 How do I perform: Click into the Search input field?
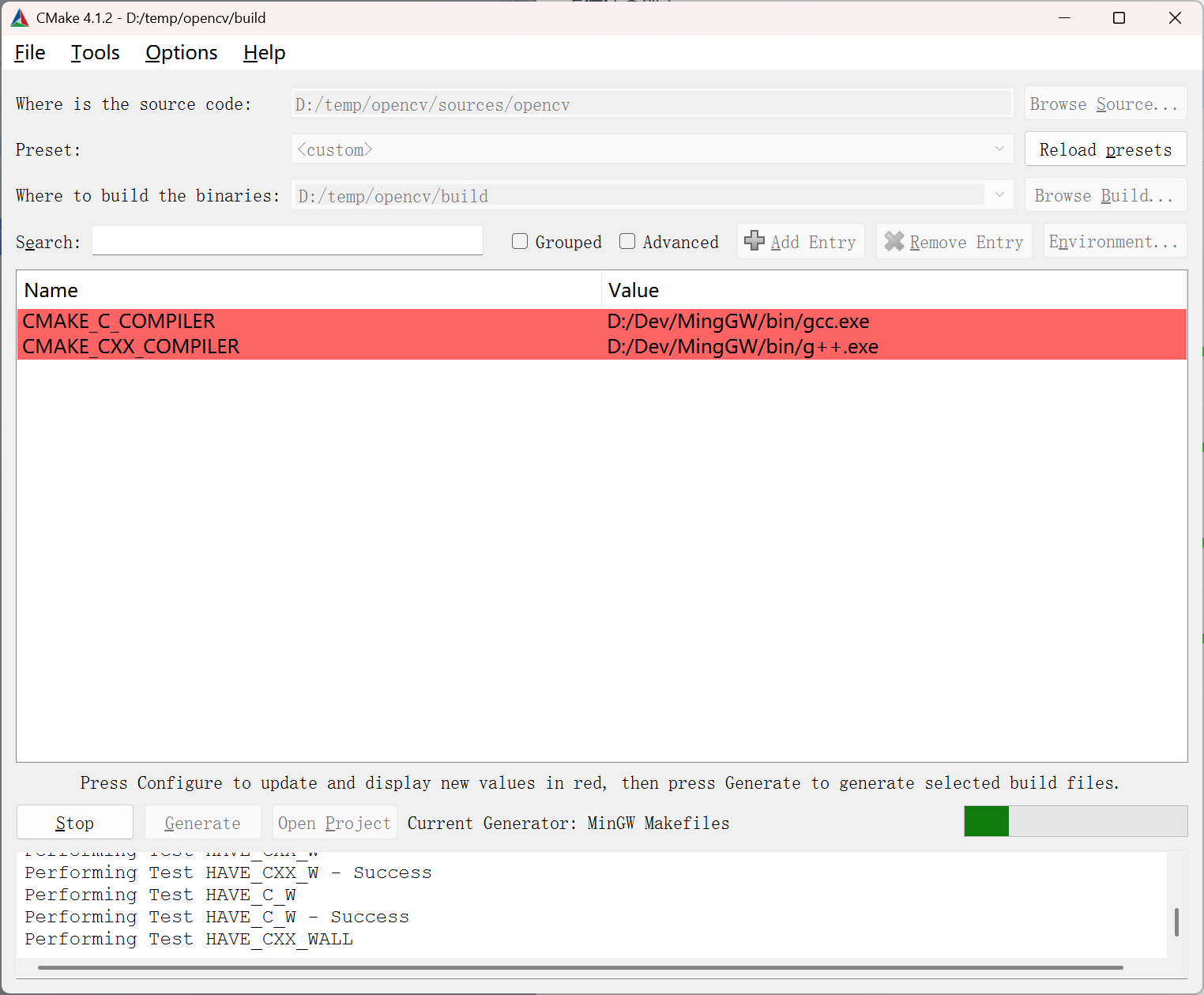287,241
